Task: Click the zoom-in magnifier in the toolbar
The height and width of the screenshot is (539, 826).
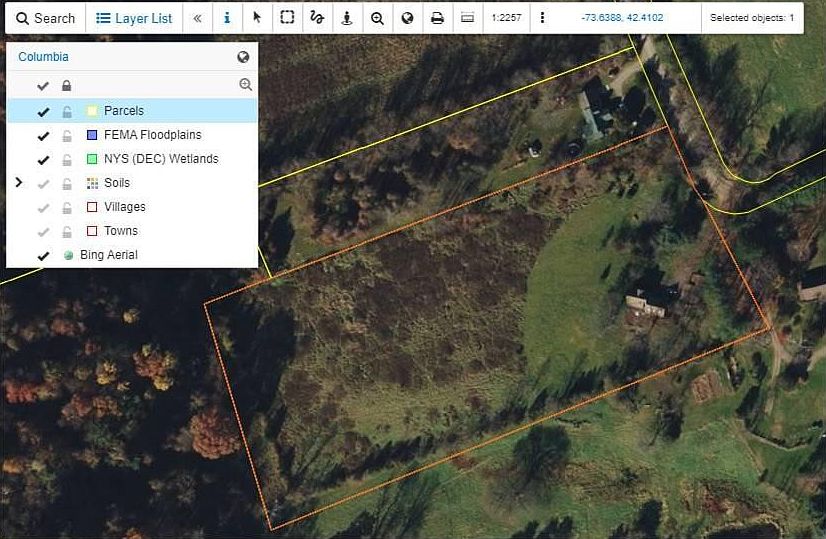Action: coord(377,18)
